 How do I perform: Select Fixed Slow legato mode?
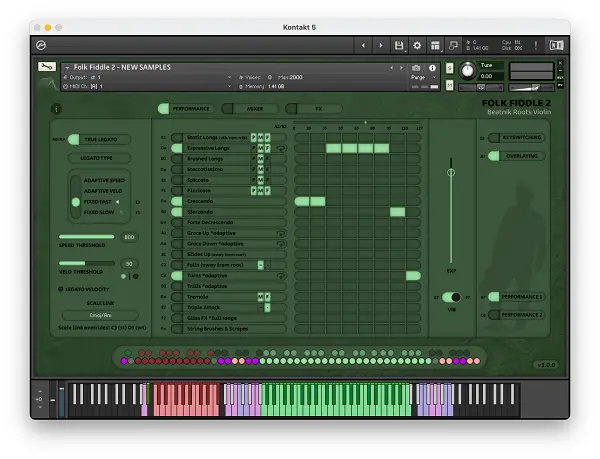pos(99,212)
